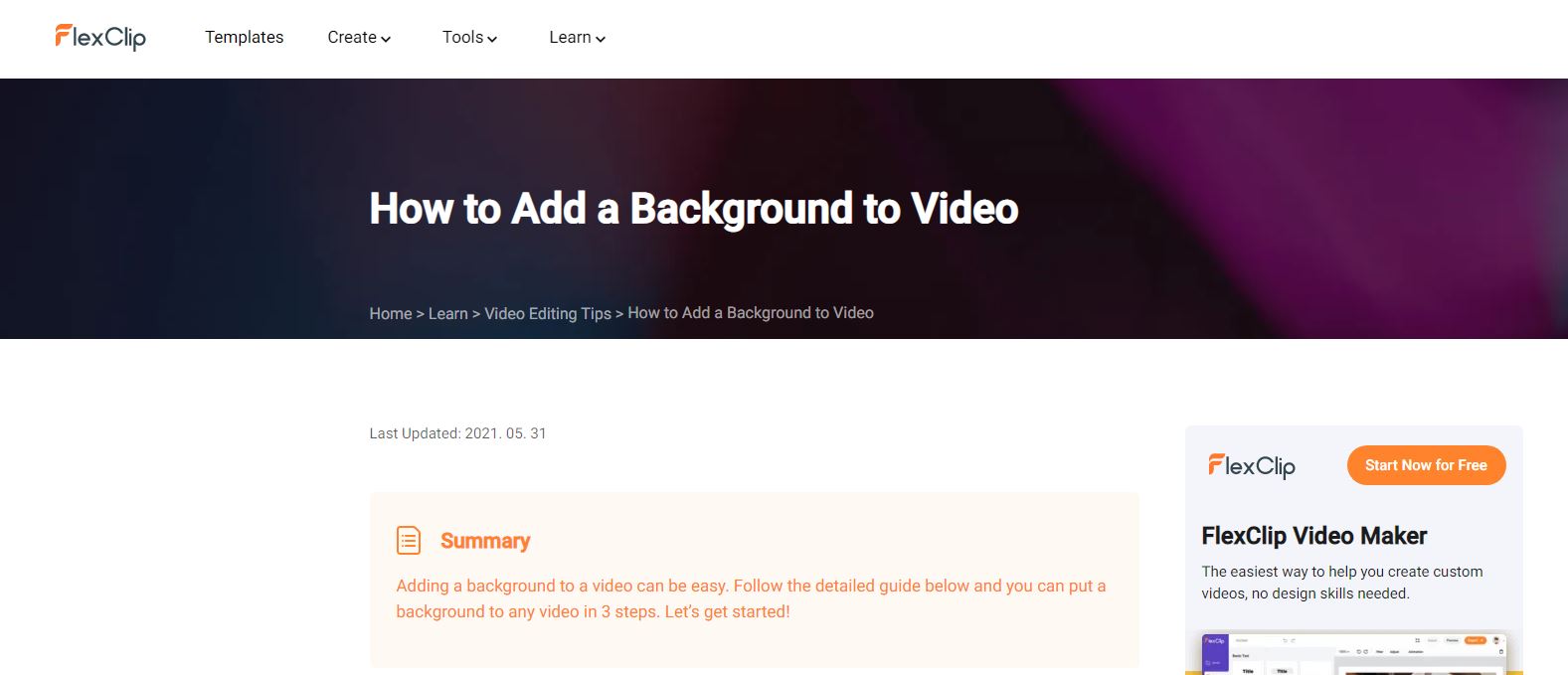Click the Start Now for Free button

(x=1426, y=465)
